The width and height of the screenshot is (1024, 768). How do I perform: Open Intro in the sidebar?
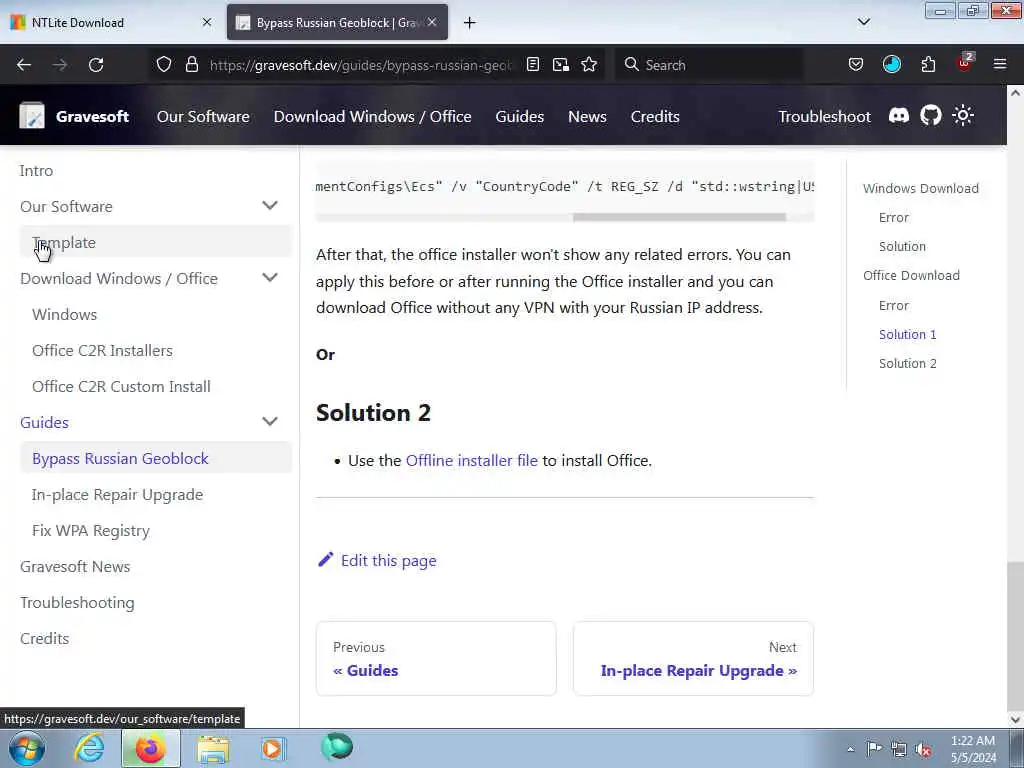37,170
